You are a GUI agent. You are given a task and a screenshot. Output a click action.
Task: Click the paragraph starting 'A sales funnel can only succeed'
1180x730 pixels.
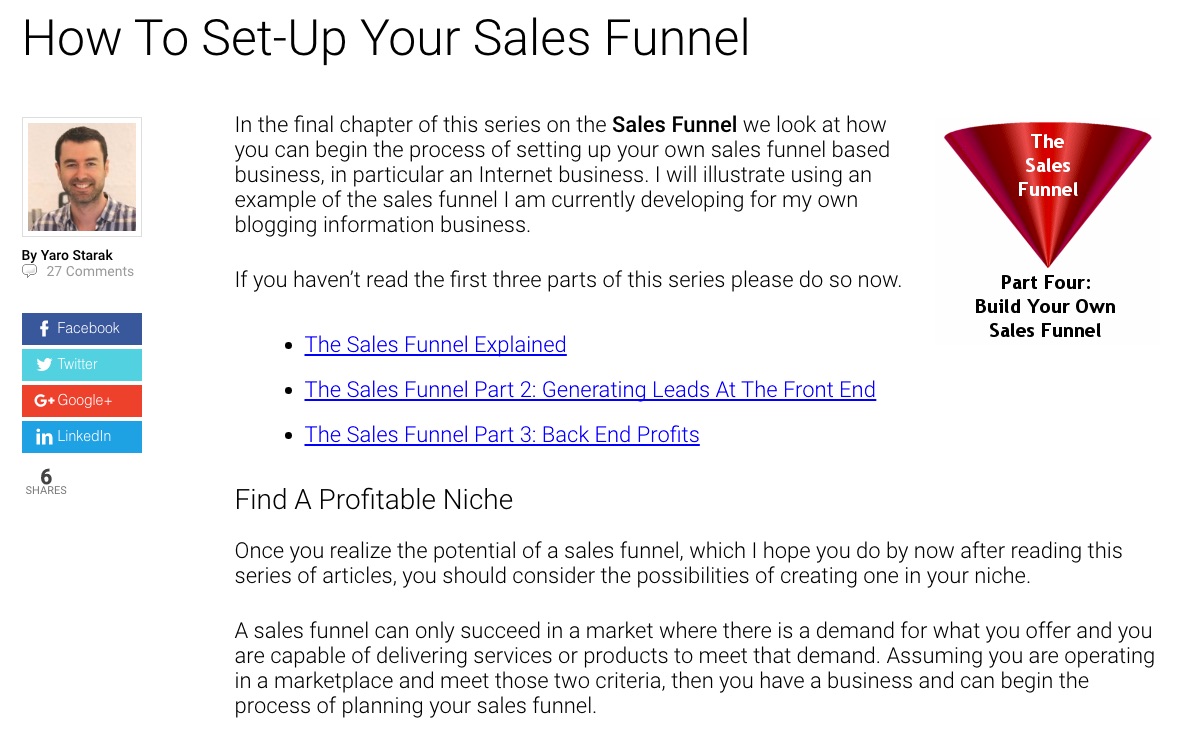tap(694, 668)
